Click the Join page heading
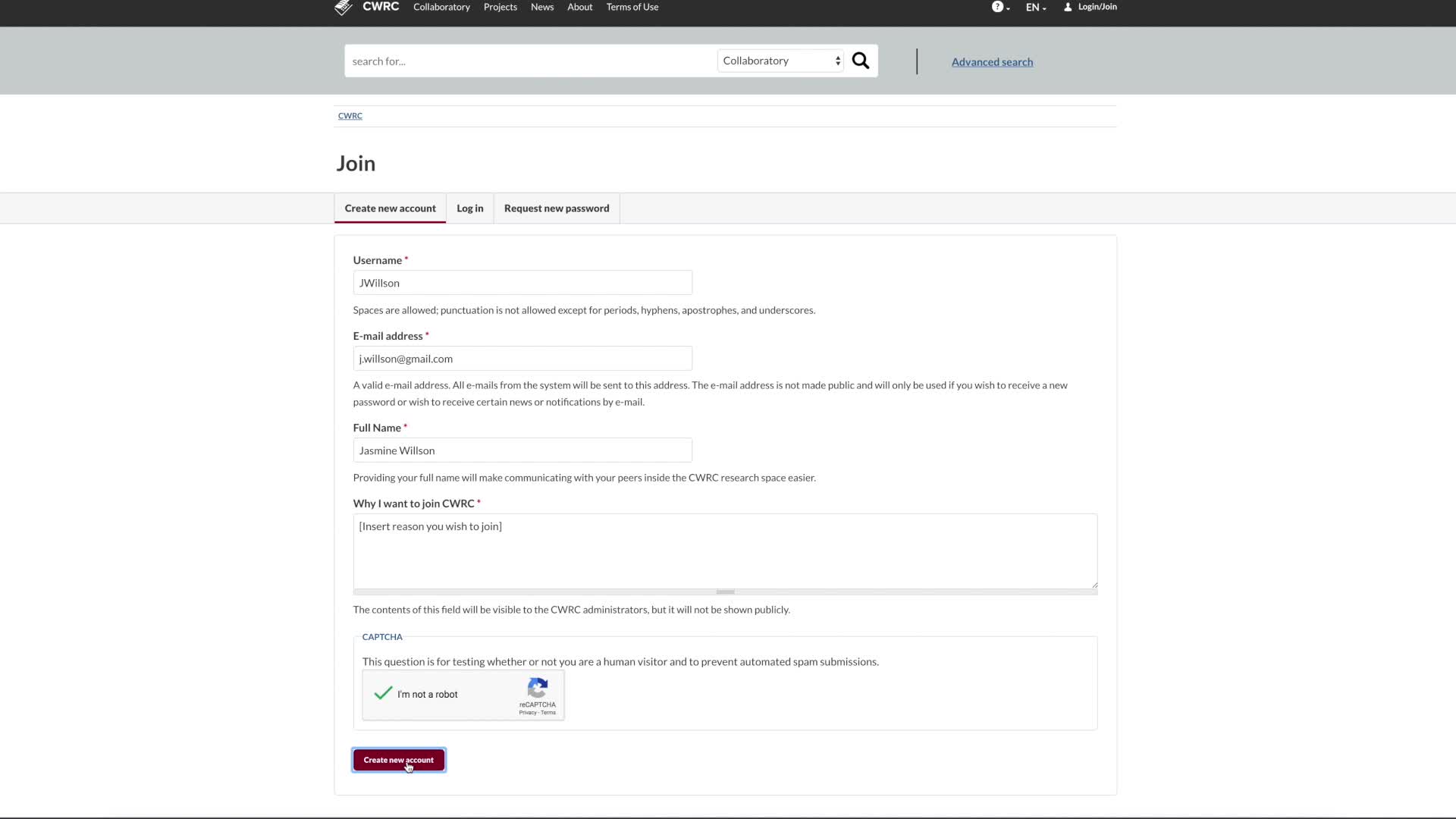 pos(356,164)
